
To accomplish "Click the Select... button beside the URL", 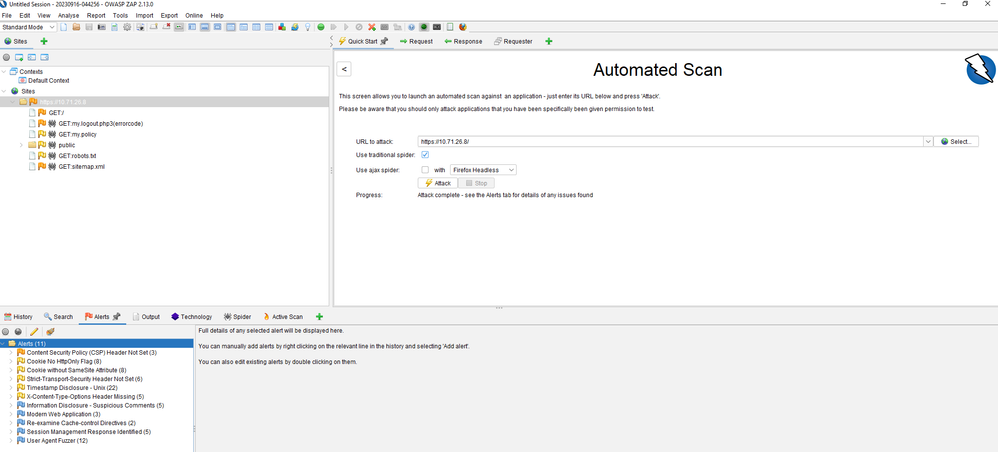I will 957,142.
